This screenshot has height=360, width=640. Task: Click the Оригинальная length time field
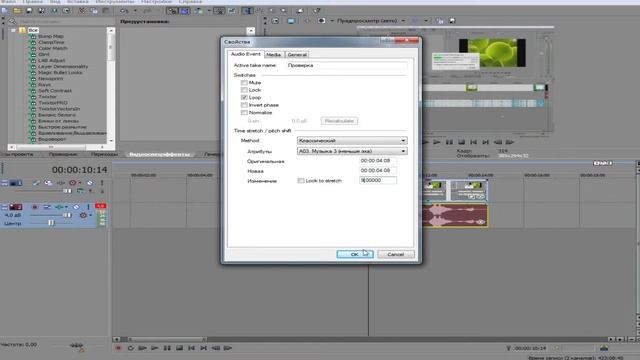pos(378,161)
